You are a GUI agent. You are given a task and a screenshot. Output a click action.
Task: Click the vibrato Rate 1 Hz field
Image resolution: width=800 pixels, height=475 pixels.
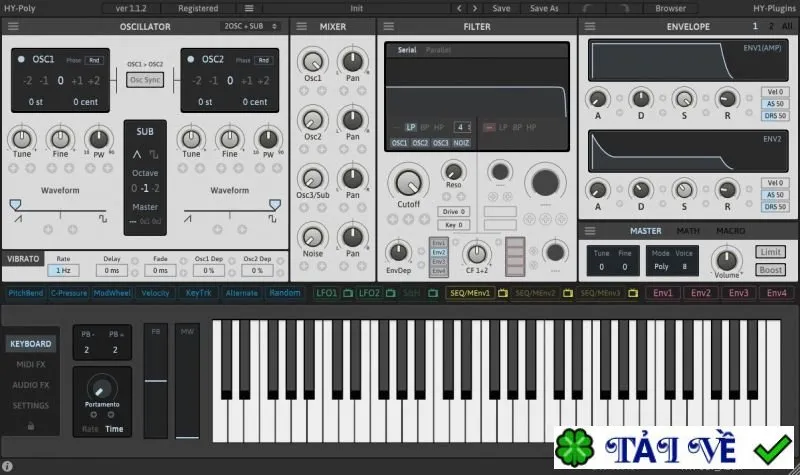[x=63, y=270]
